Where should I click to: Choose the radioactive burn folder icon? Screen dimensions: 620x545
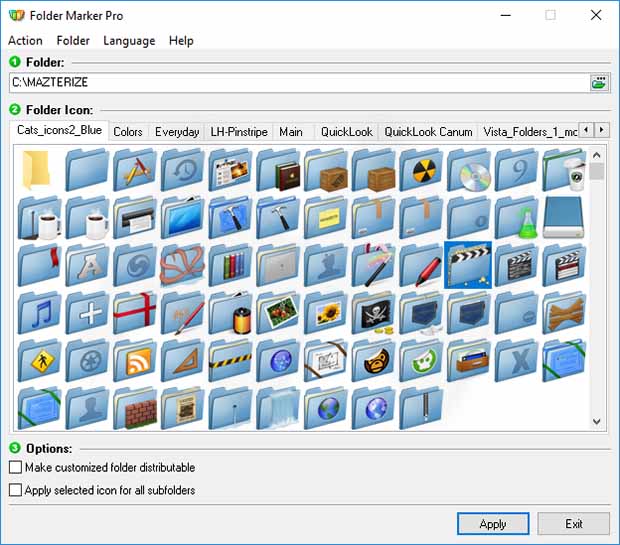420,169
